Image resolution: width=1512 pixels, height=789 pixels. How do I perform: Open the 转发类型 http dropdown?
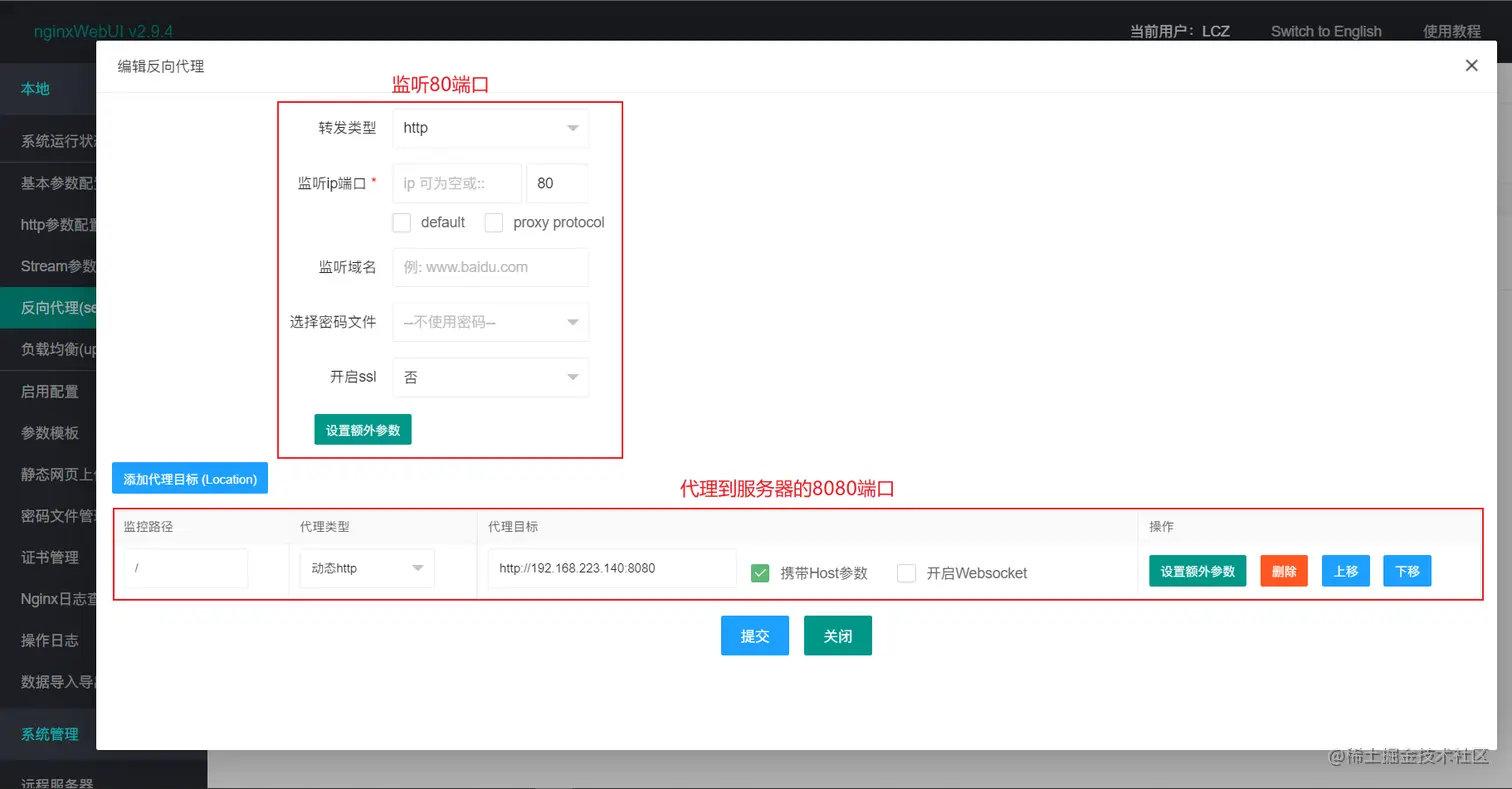pos(490,128)
